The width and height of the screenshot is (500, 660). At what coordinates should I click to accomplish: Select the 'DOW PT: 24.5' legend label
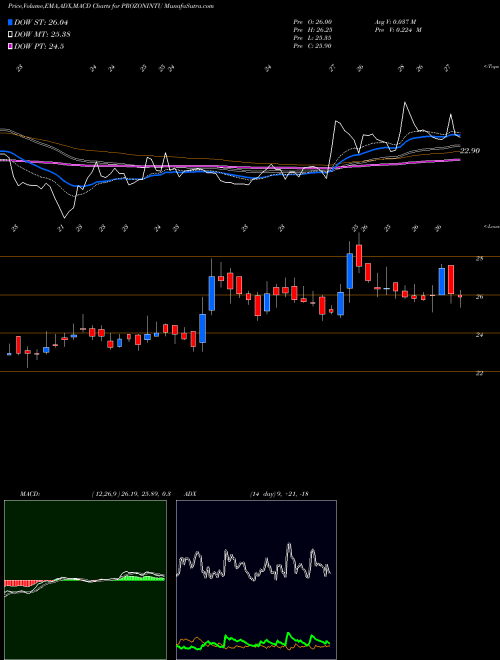[x=39, y=47]
